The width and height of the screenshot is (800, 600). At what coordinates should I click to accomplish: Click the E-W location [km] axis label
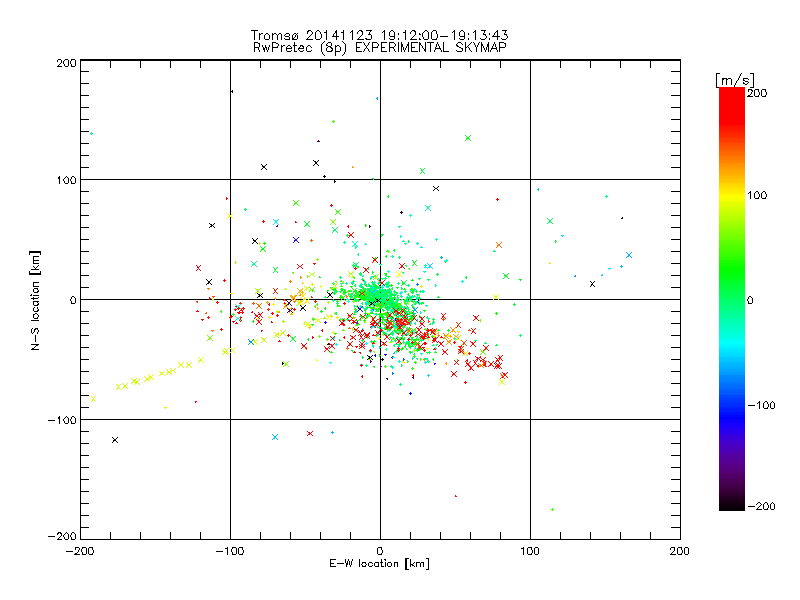click(379, 564)
